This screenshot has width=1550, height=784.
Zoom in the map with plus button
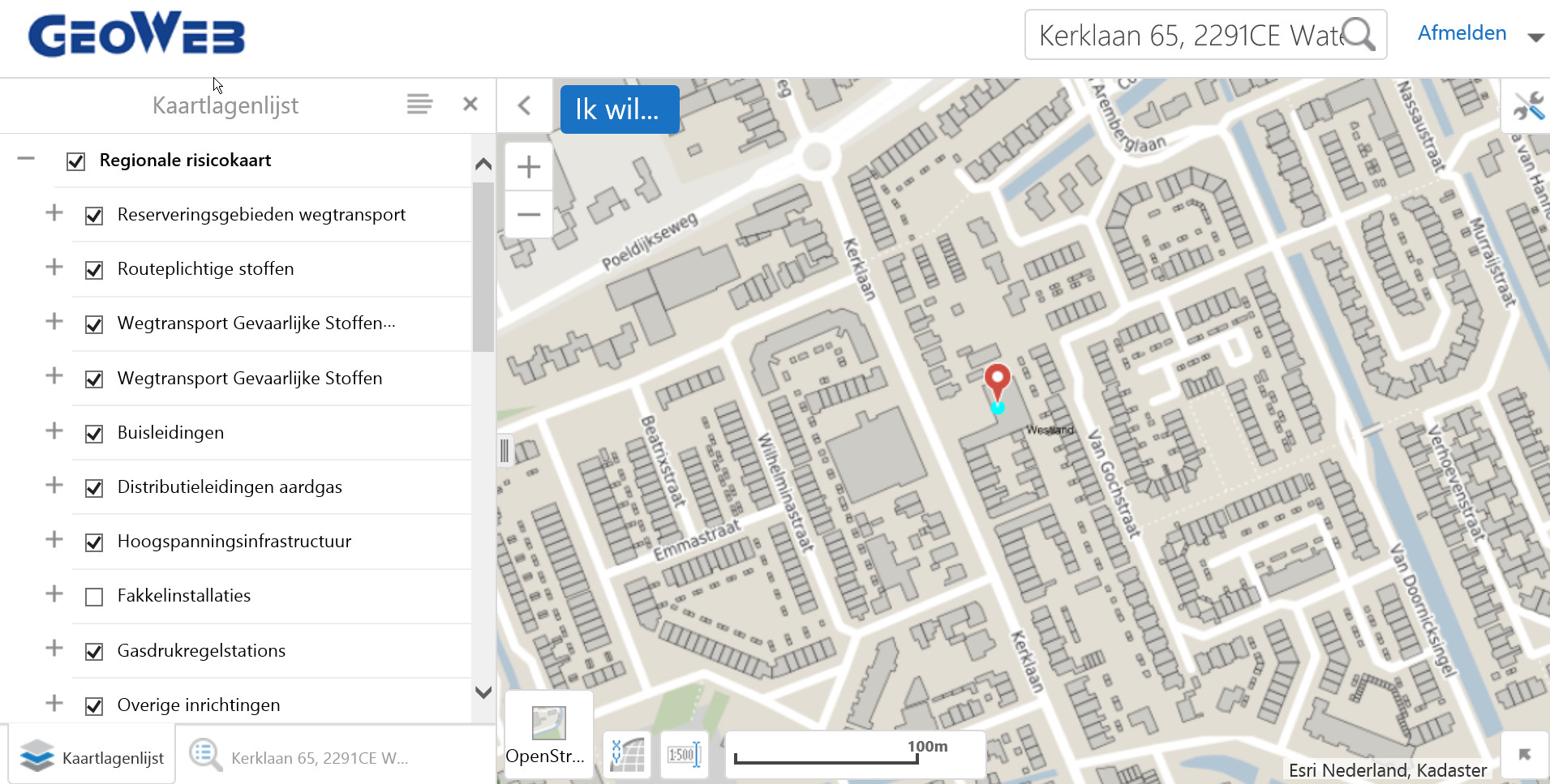pyautogui.click(x=529, y=167)
